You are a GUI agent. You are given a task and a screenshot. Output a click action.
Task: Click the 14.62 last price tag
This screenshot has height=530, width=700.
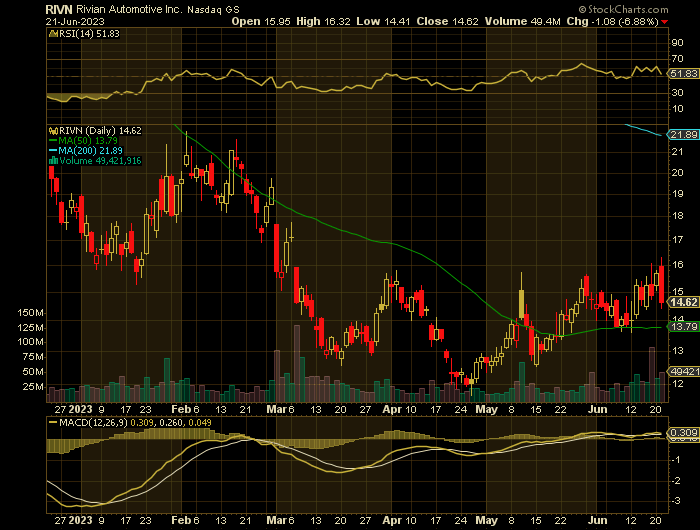point(683,302)
